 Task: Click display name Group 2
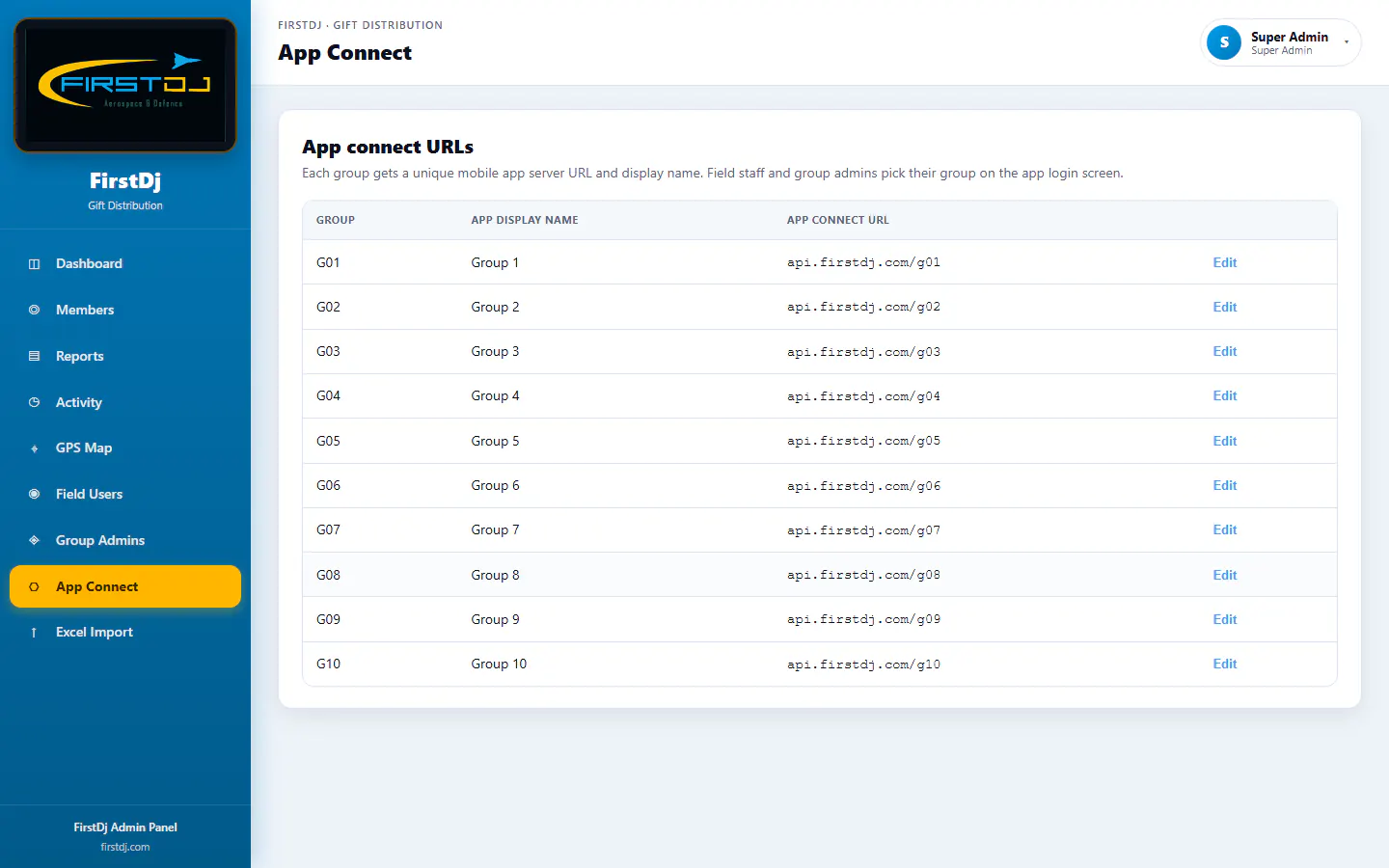pos(495,307)
